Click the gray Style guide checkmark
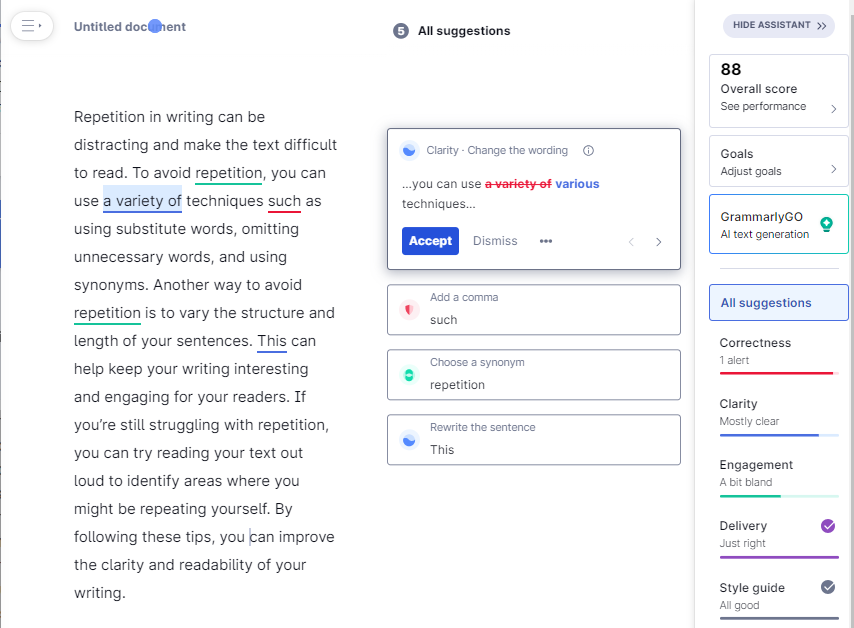The image size is (854, 628). [828, 587]
